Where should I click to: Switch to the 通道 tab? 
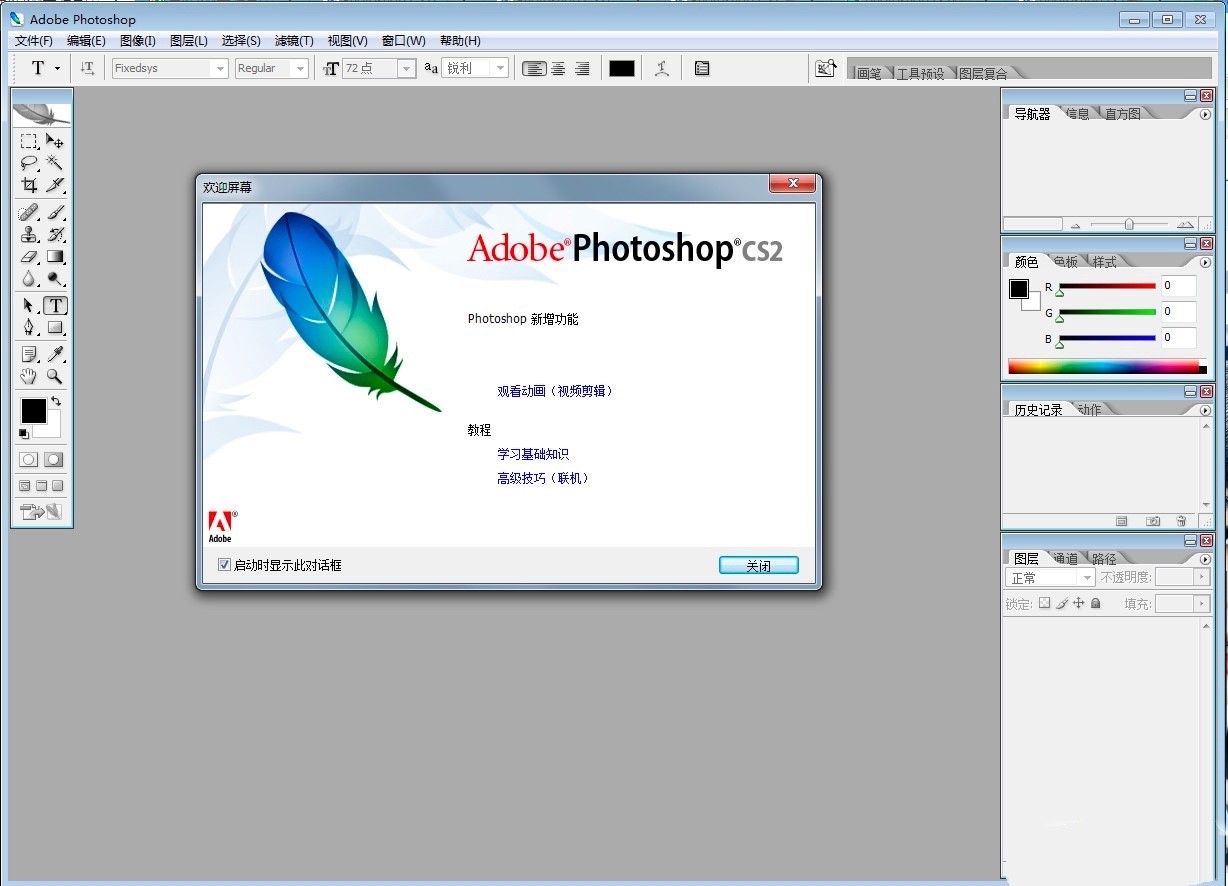point(1064,557)
